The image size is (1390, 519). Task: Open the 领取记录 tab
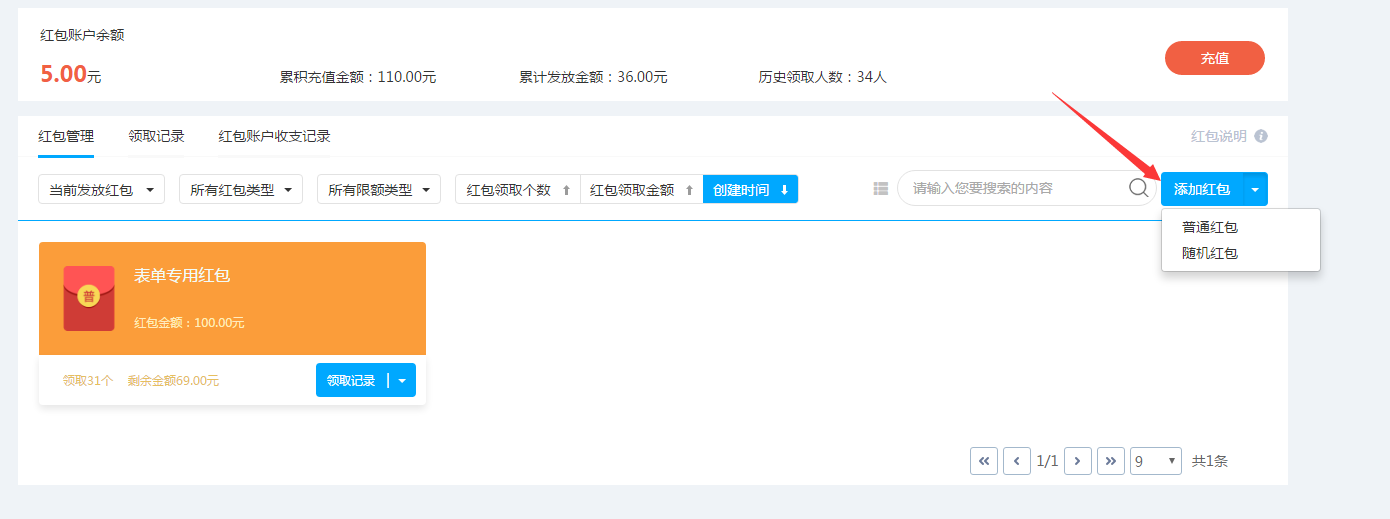pos(156,136)
